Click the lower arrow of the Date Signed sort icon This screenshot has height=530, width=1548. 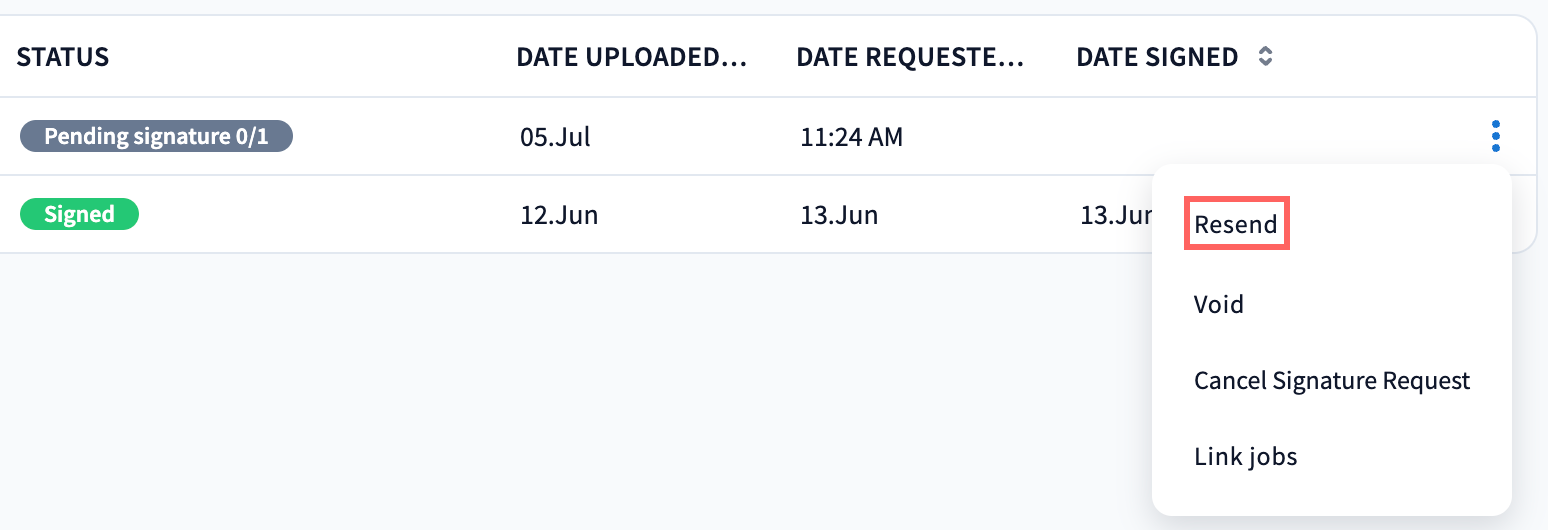coord(1265,63)
